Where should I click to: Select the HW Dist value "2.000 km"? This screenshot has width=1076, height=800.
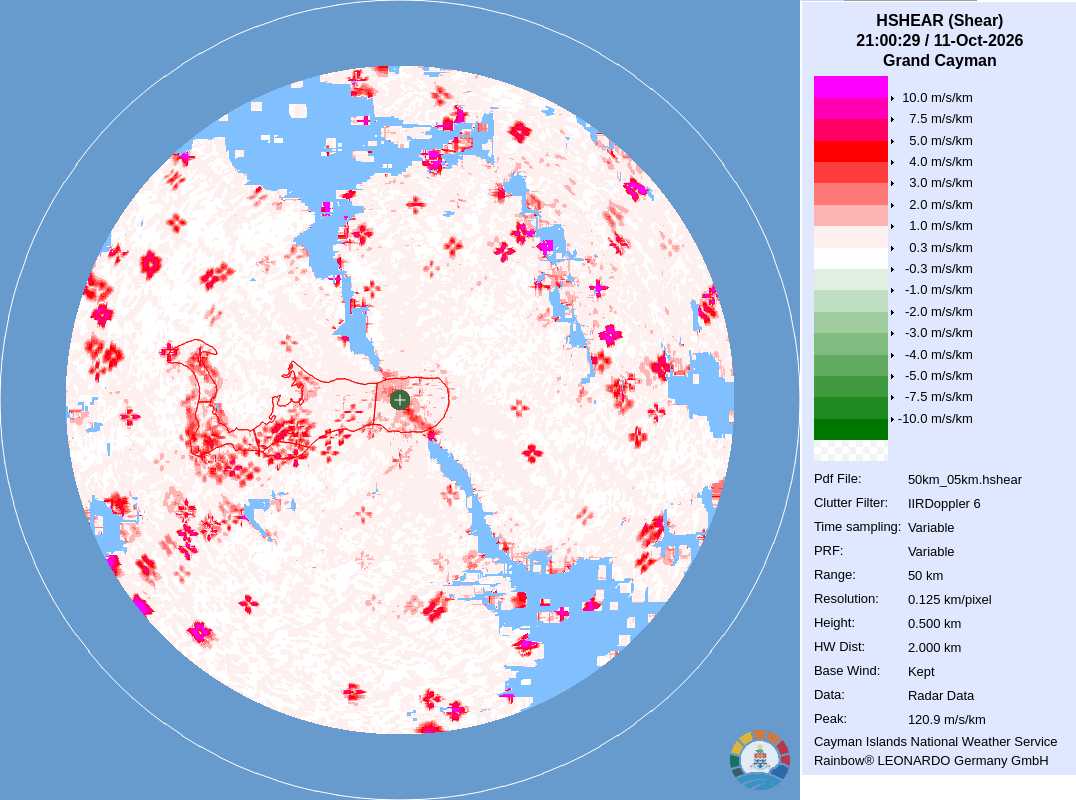935,648
